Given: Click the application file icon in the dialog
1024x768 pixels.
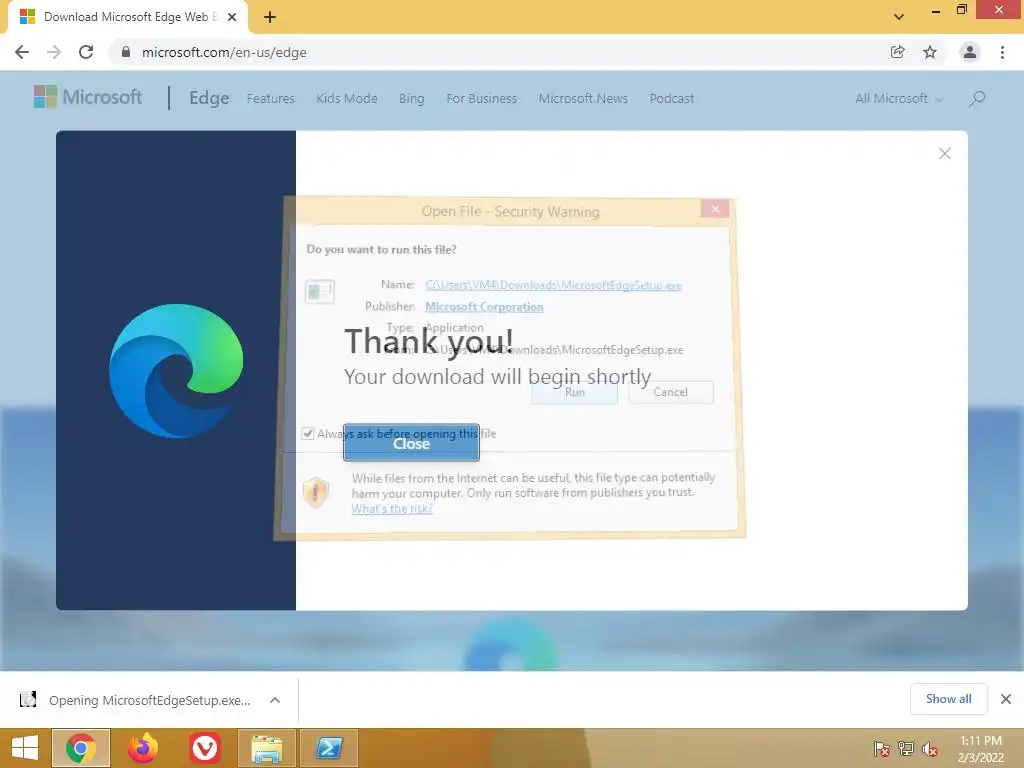Looking at the screenshot, I should click(x=320, y=291).
